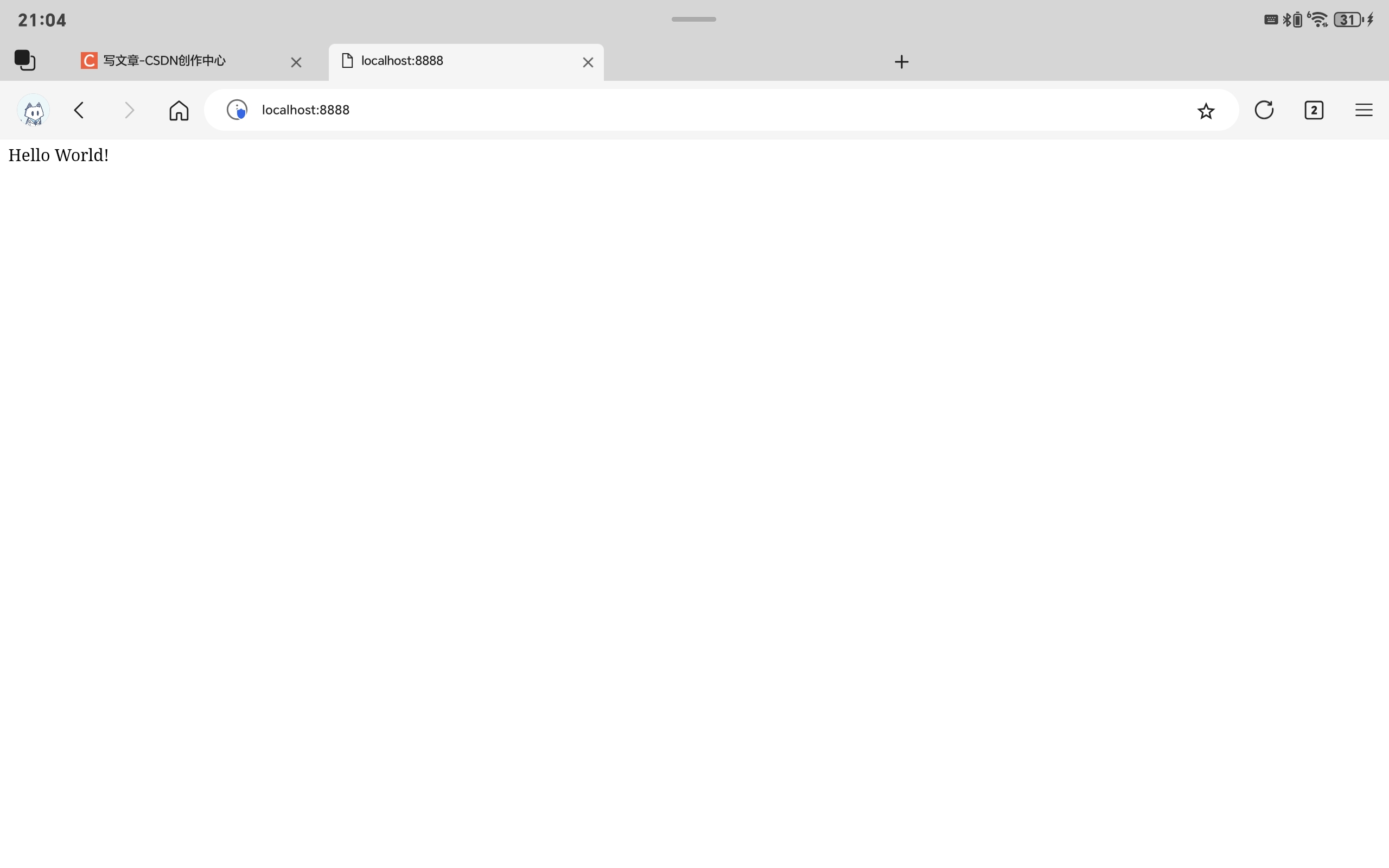Open the browser home page

coord(179,110)
